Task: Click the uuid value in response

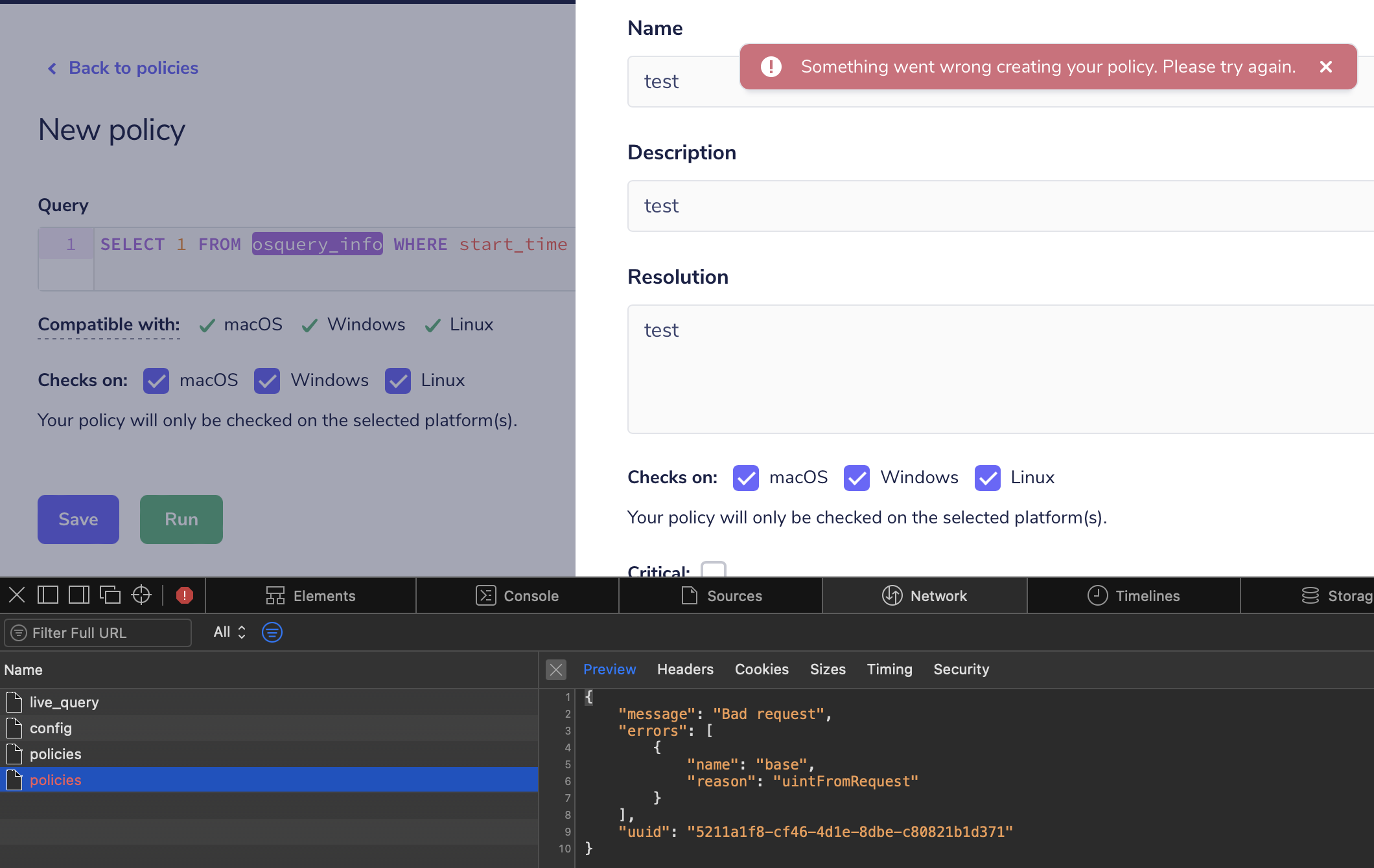Action: click(850, 832)
